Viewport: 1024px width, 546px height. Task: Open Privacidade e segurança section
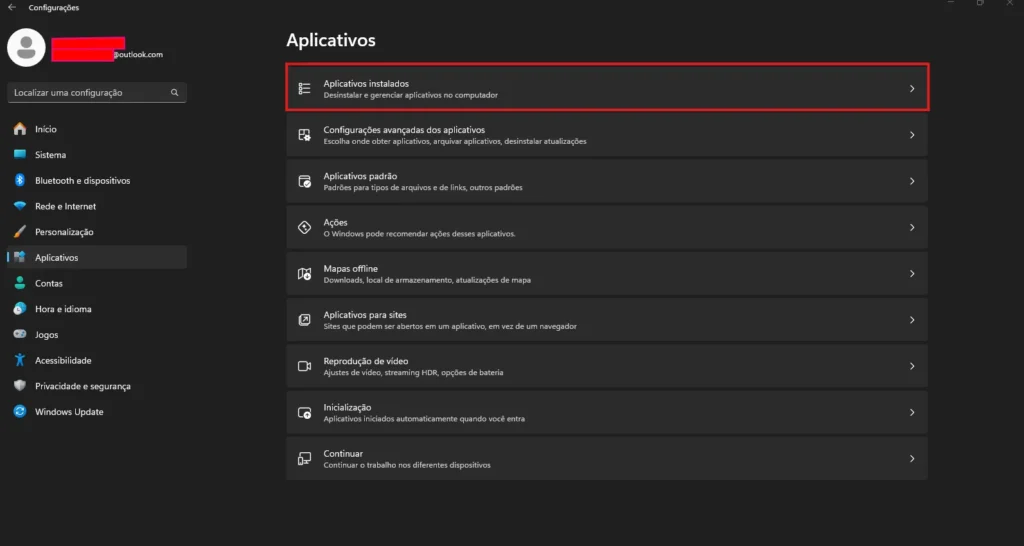pyautogui.click(x=97, y=386)
